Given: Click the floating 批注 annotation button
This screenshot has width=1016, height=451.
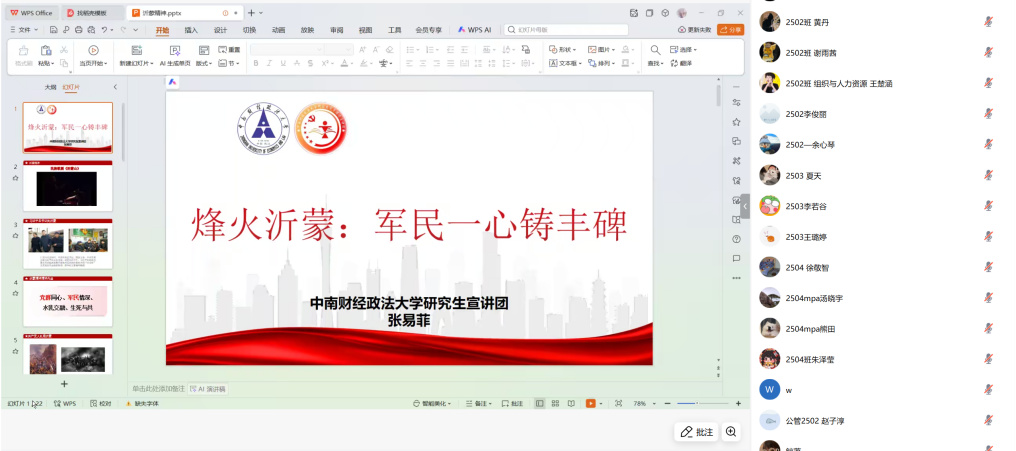Looking at the screenshot, I should (x=697, y=432).
